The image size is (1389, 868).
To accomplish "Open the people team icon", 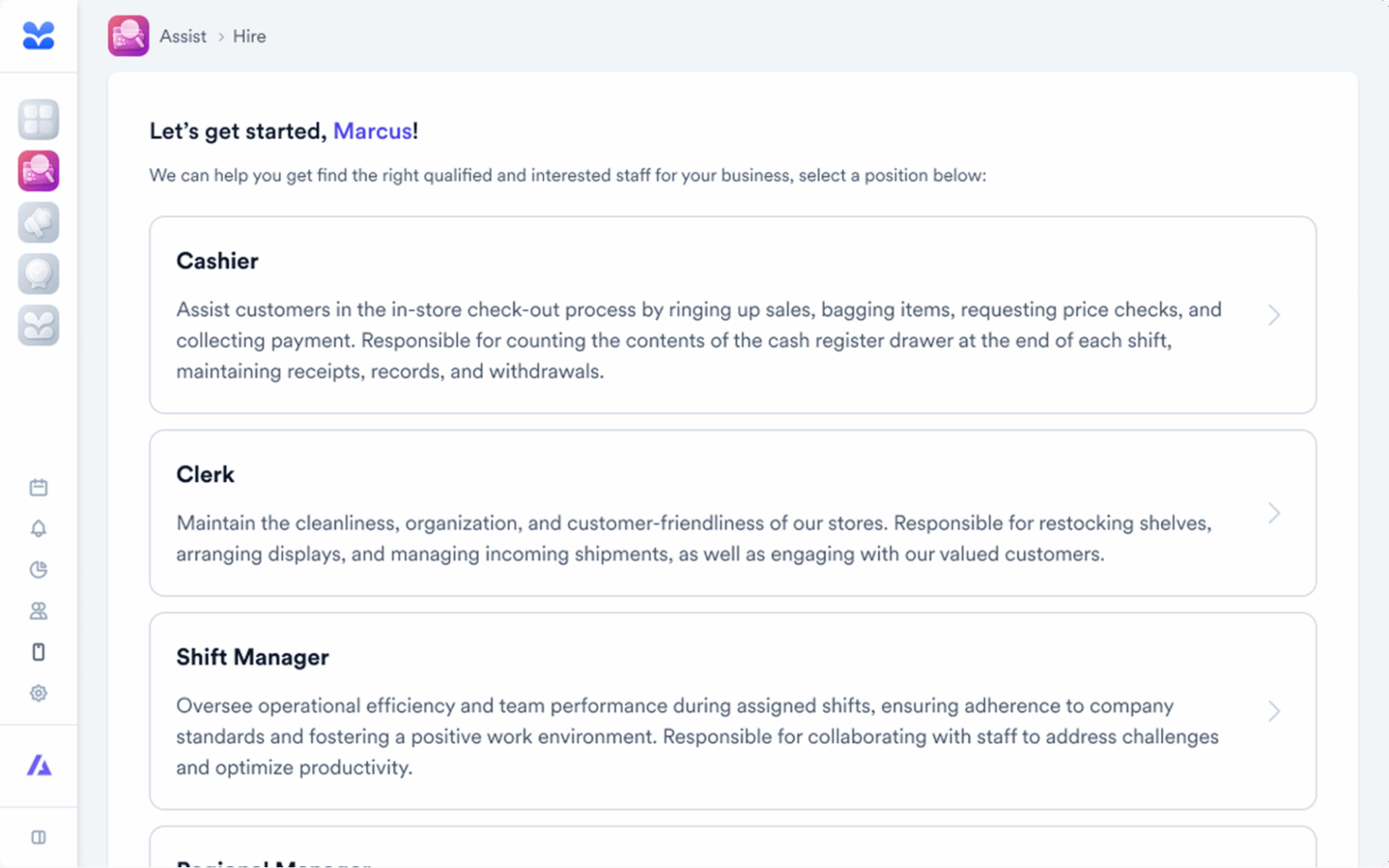I will click(38, 611).
